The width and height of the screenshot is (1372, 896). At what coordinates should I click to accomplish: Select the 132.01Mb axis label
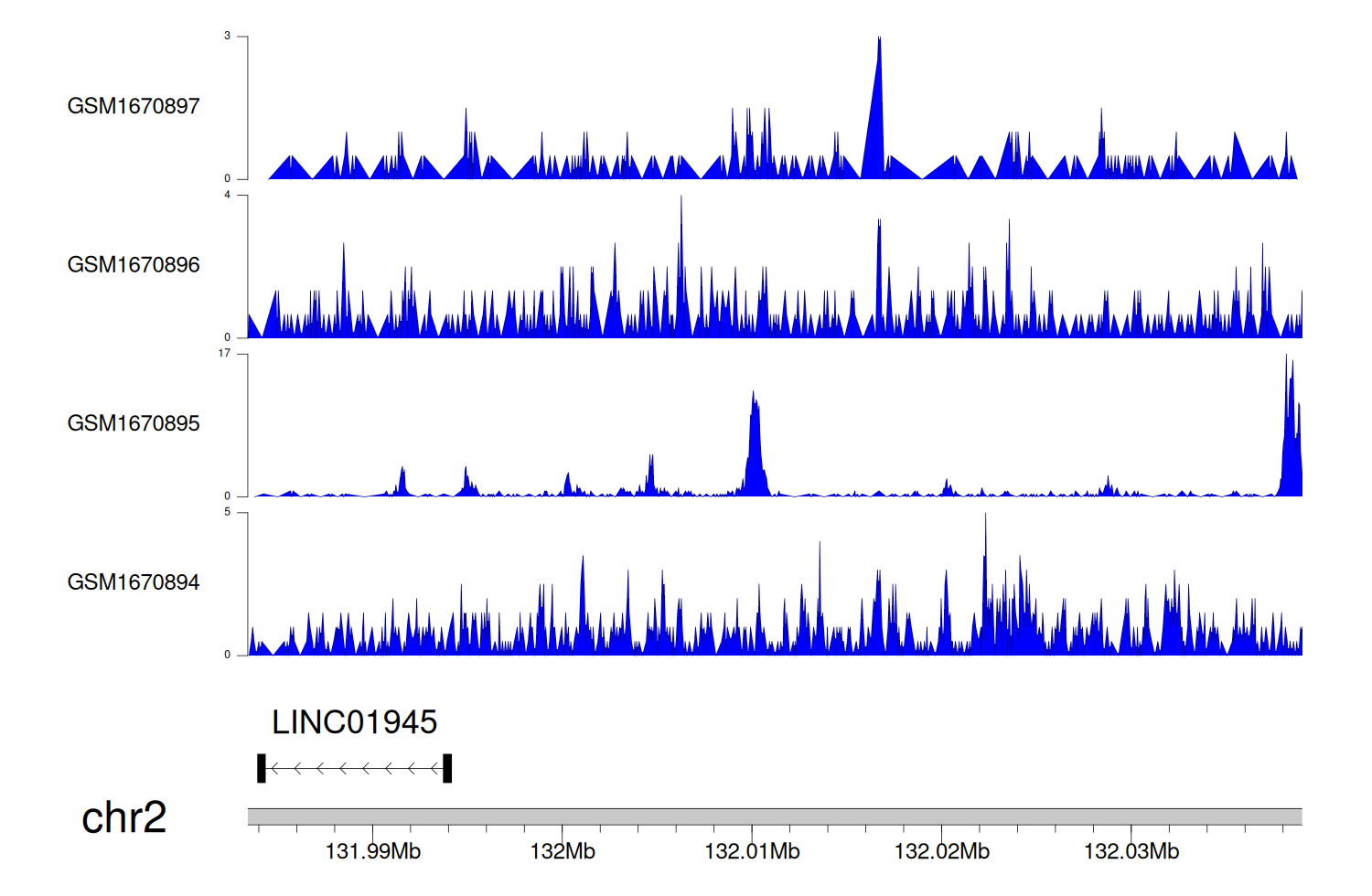tap(752, 852)
